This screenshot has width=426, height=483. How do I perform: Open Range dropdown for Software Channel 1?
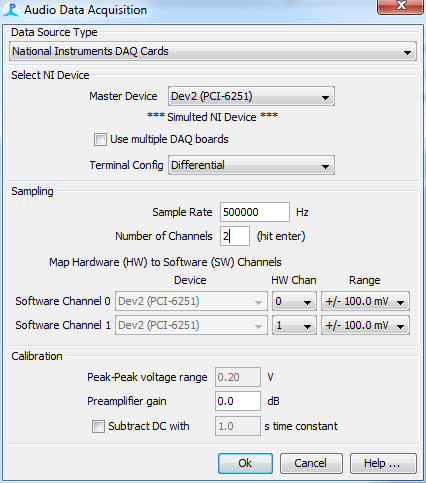pos(365,325)
